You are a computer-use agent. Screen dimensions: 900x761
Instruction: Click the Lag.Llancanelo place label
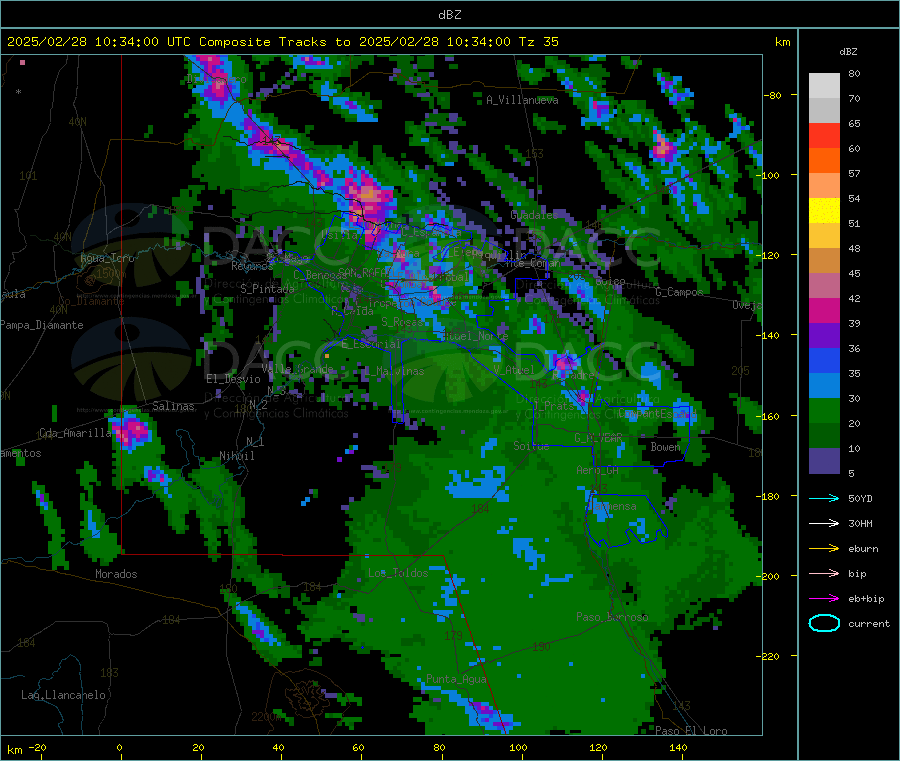[63, 695]
